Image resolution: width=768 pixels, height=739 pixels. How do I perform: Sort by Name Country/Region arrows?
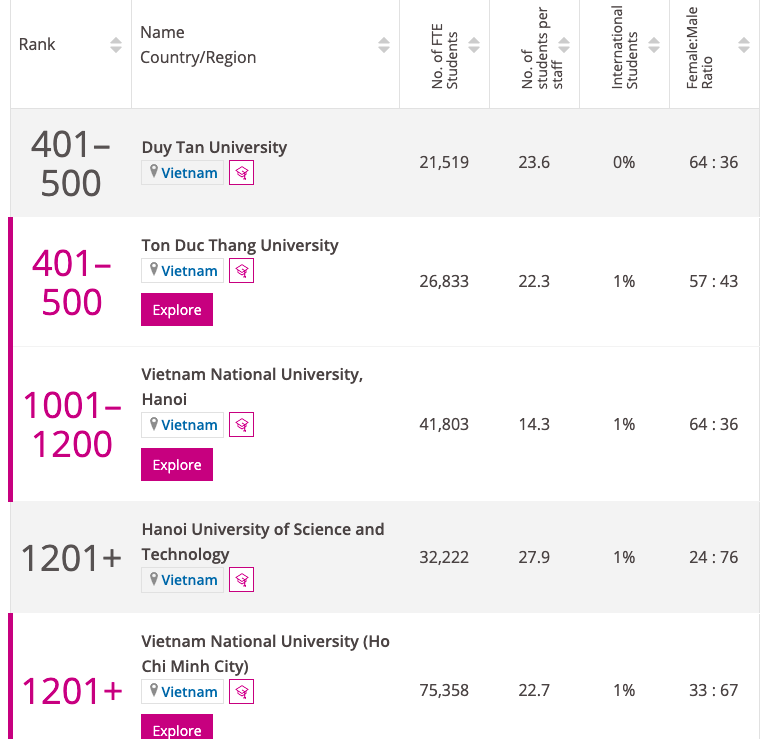click(384, 45)
